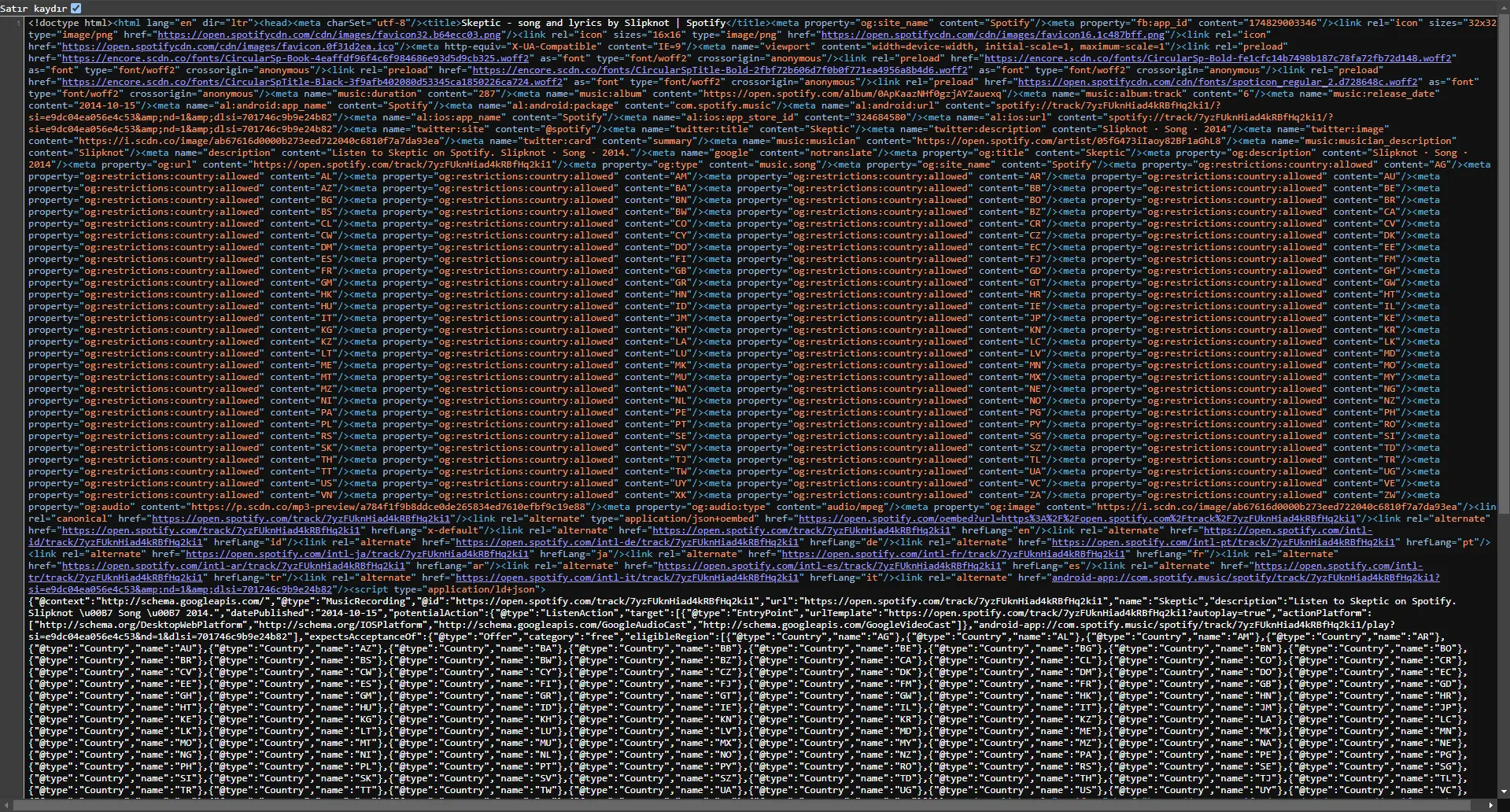Open the CircularSpTitle-Black woff2 font link
This screenshot has width=1510, height=812.
[x=312, y=82]
